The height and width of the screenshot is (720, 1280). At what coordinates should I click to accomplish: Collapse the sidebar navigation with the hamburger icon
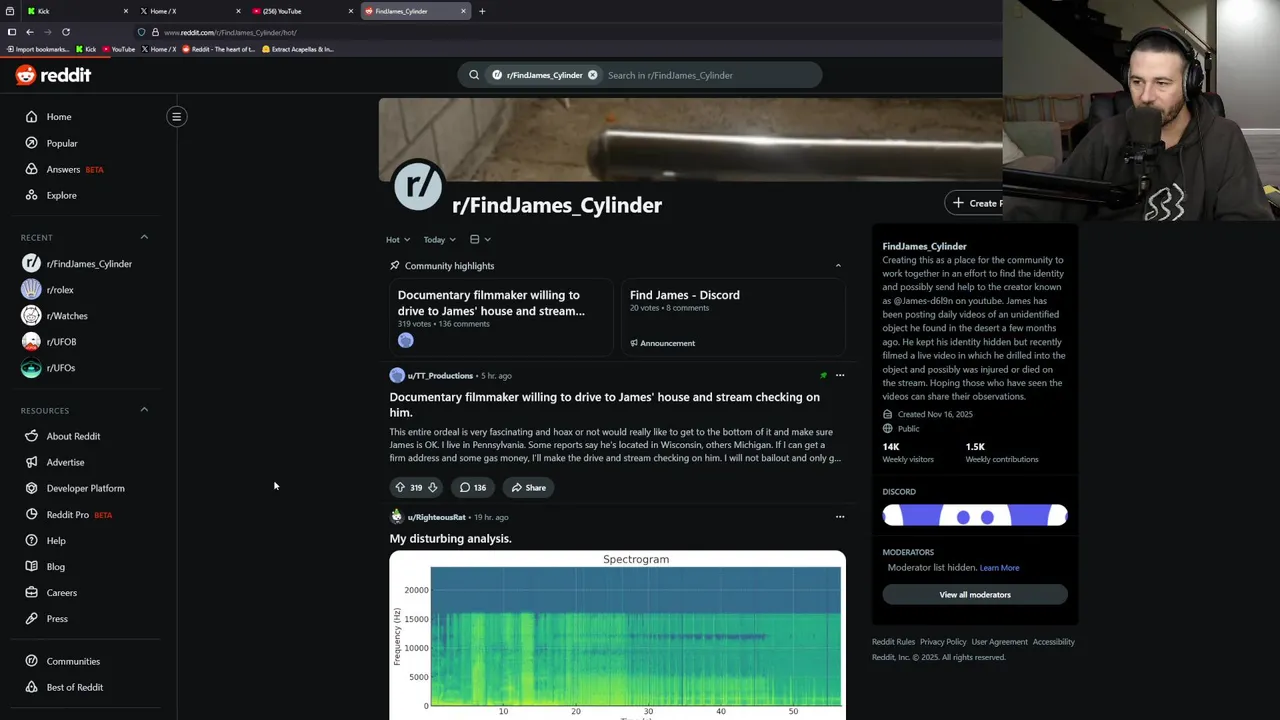click(176, 117)
